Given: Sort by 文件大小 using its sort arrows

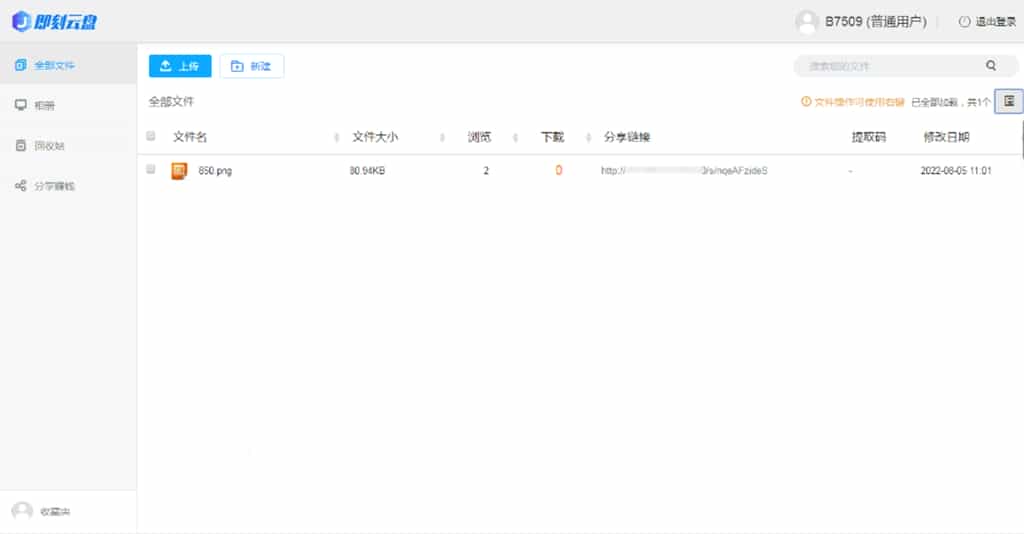Looking at the screenshot, I should click(x=442, y=137).
